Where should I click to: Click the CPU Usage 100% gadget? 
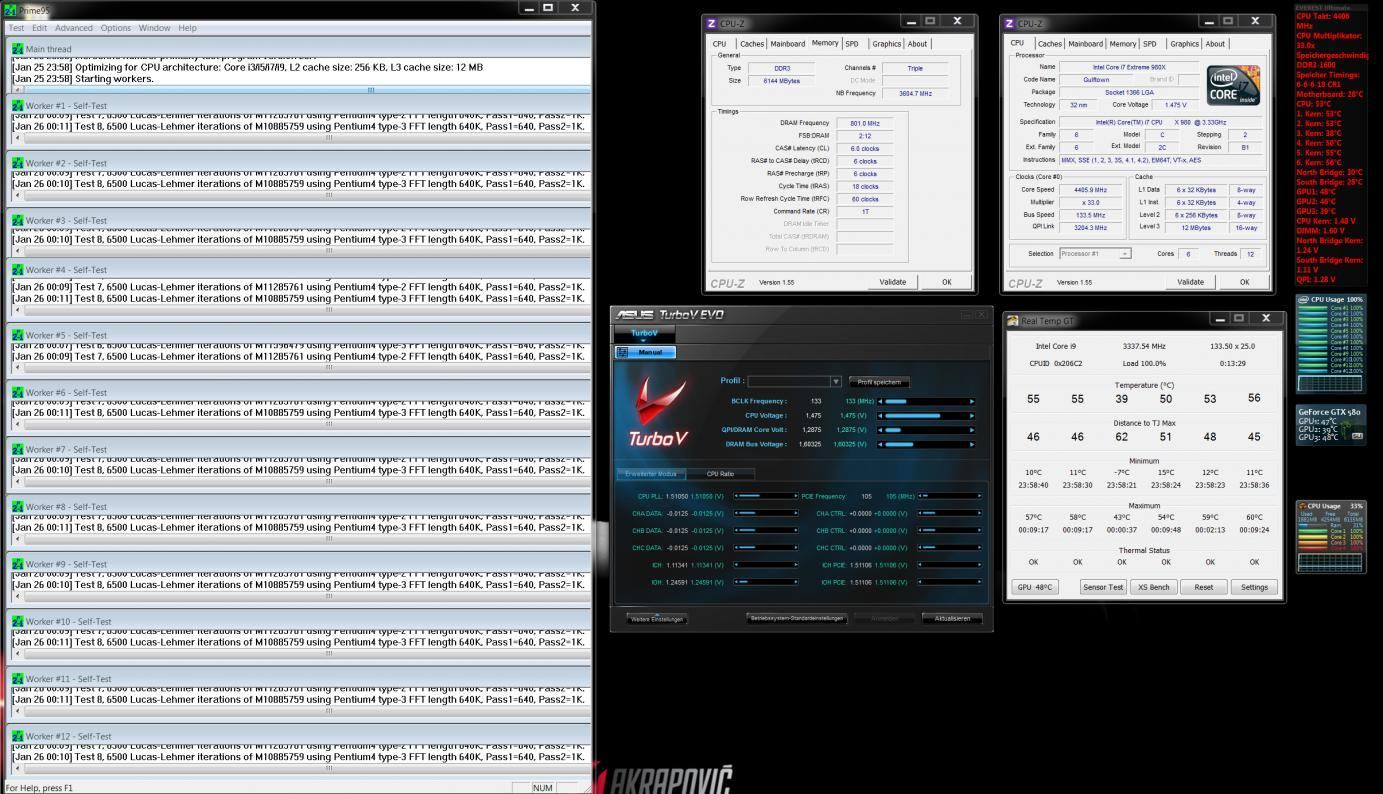1331,342
